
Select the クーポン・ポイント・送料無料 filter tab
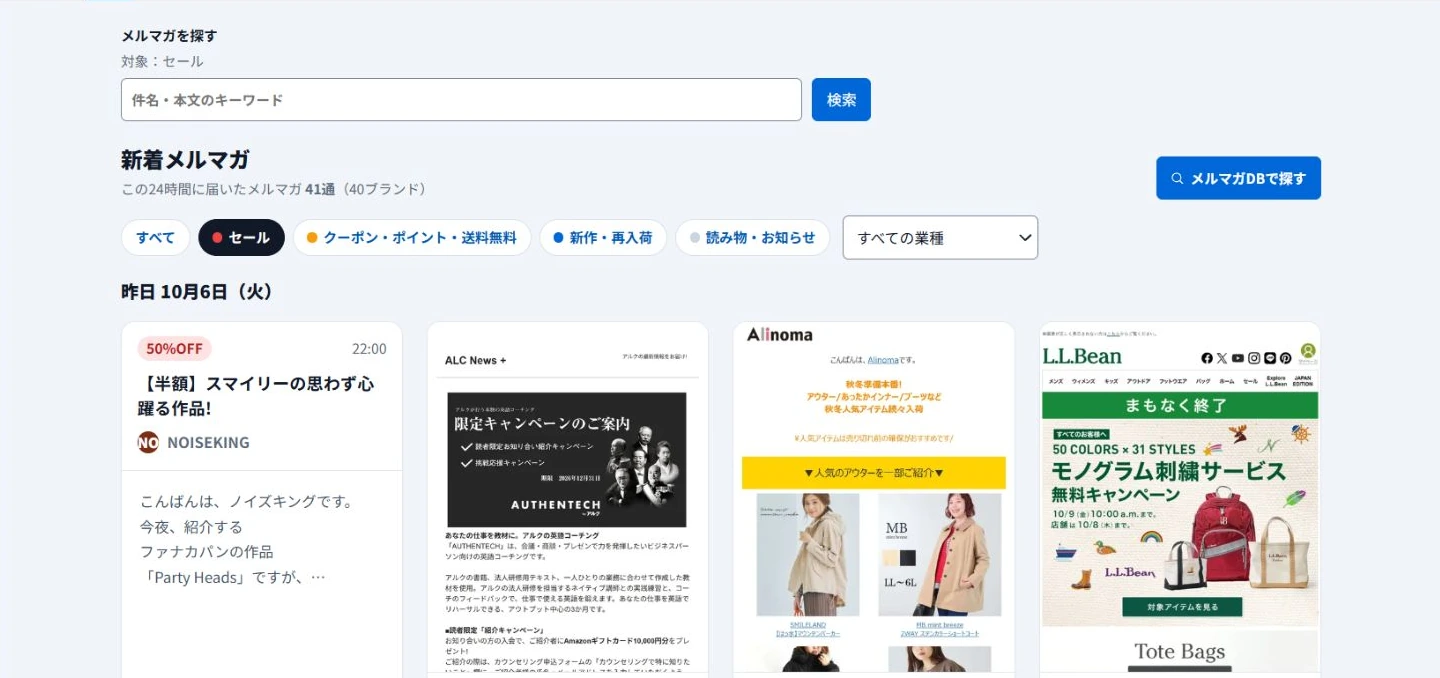click(x=412, y=237)
